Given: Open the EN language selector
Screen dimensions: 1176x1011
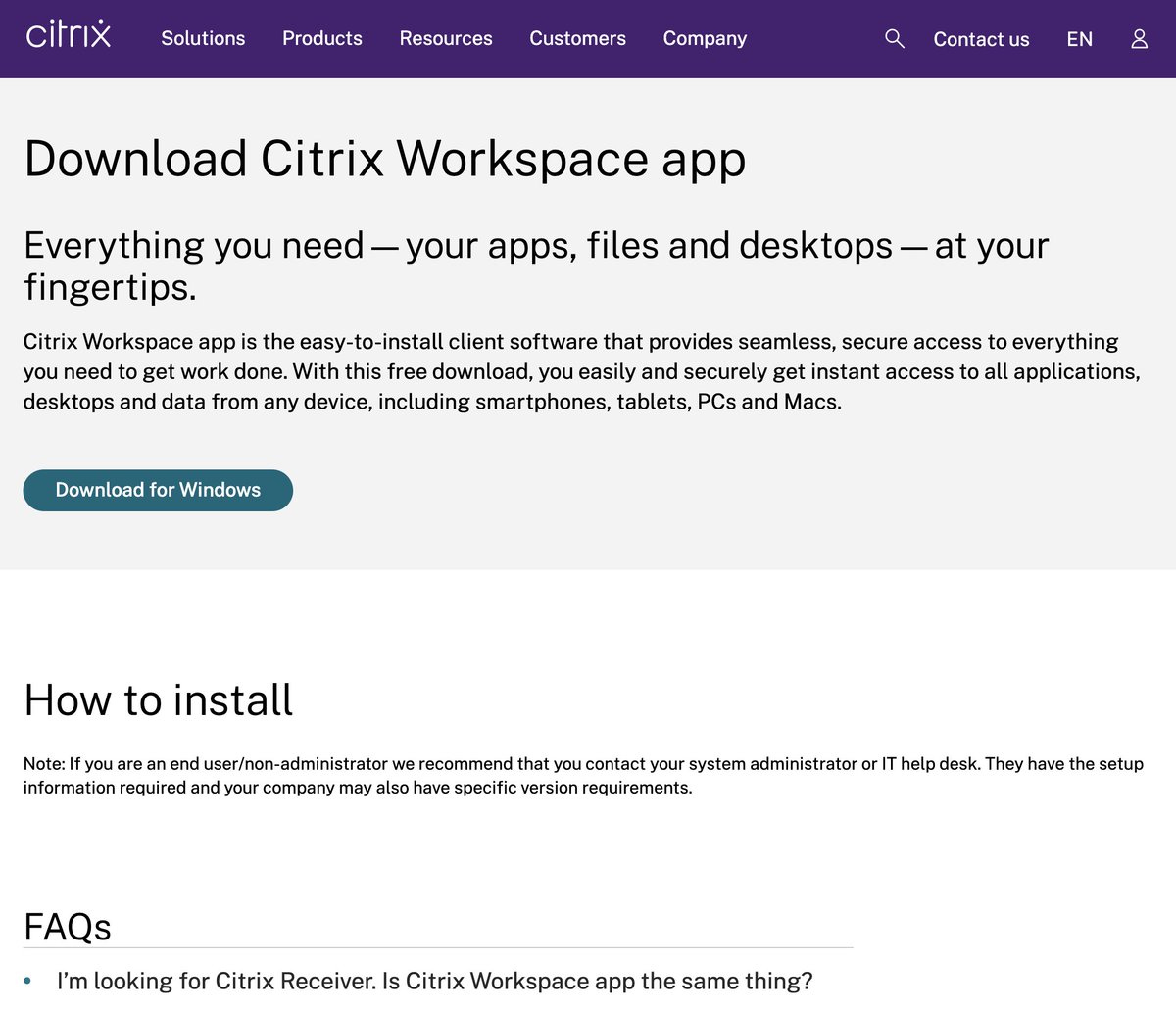Looking at the screenshot, I should (x=1079, y=39).
